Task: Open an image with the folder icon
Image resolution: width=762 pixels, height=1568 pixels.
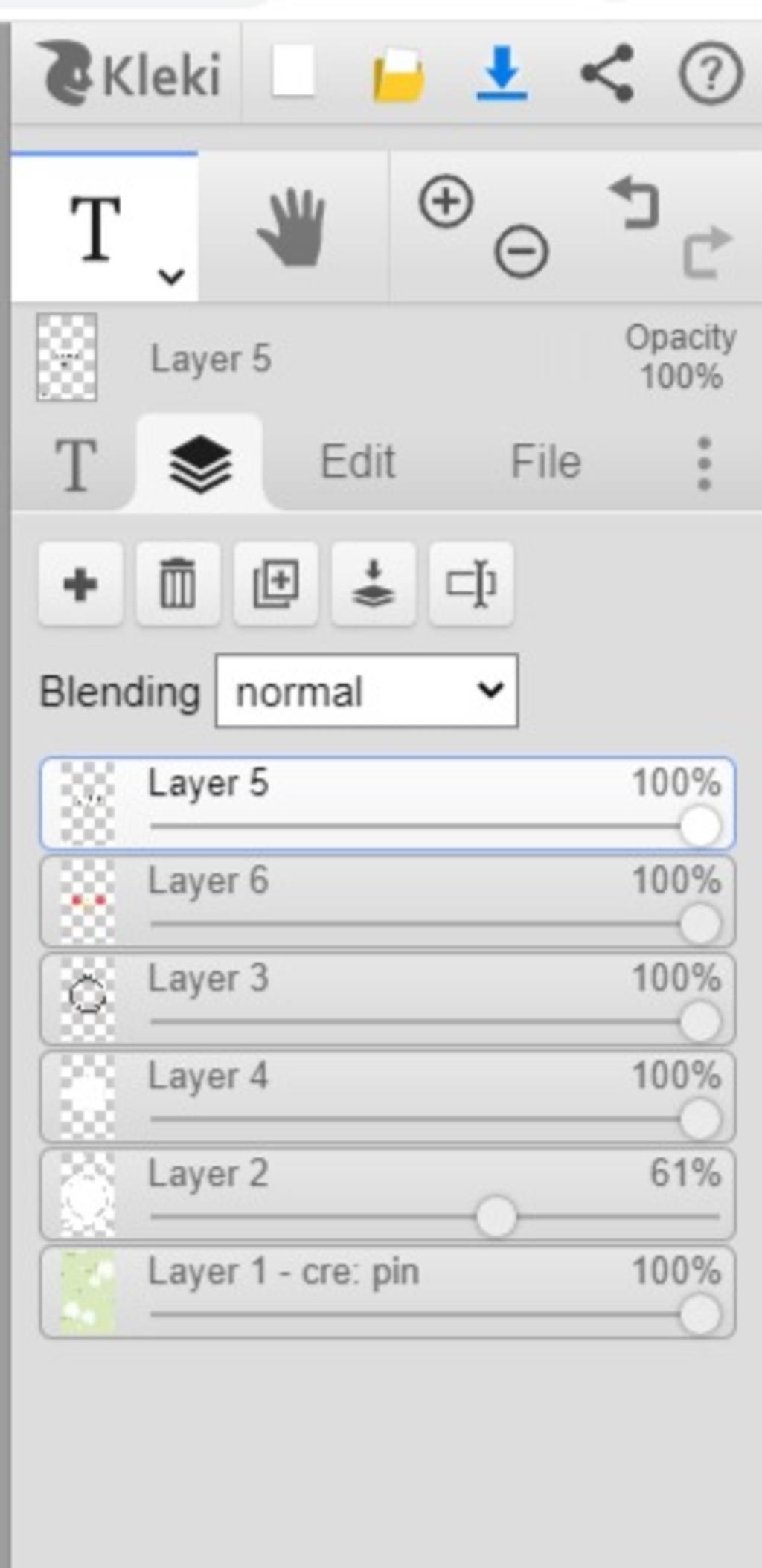Action: click(x=399, y=74)
